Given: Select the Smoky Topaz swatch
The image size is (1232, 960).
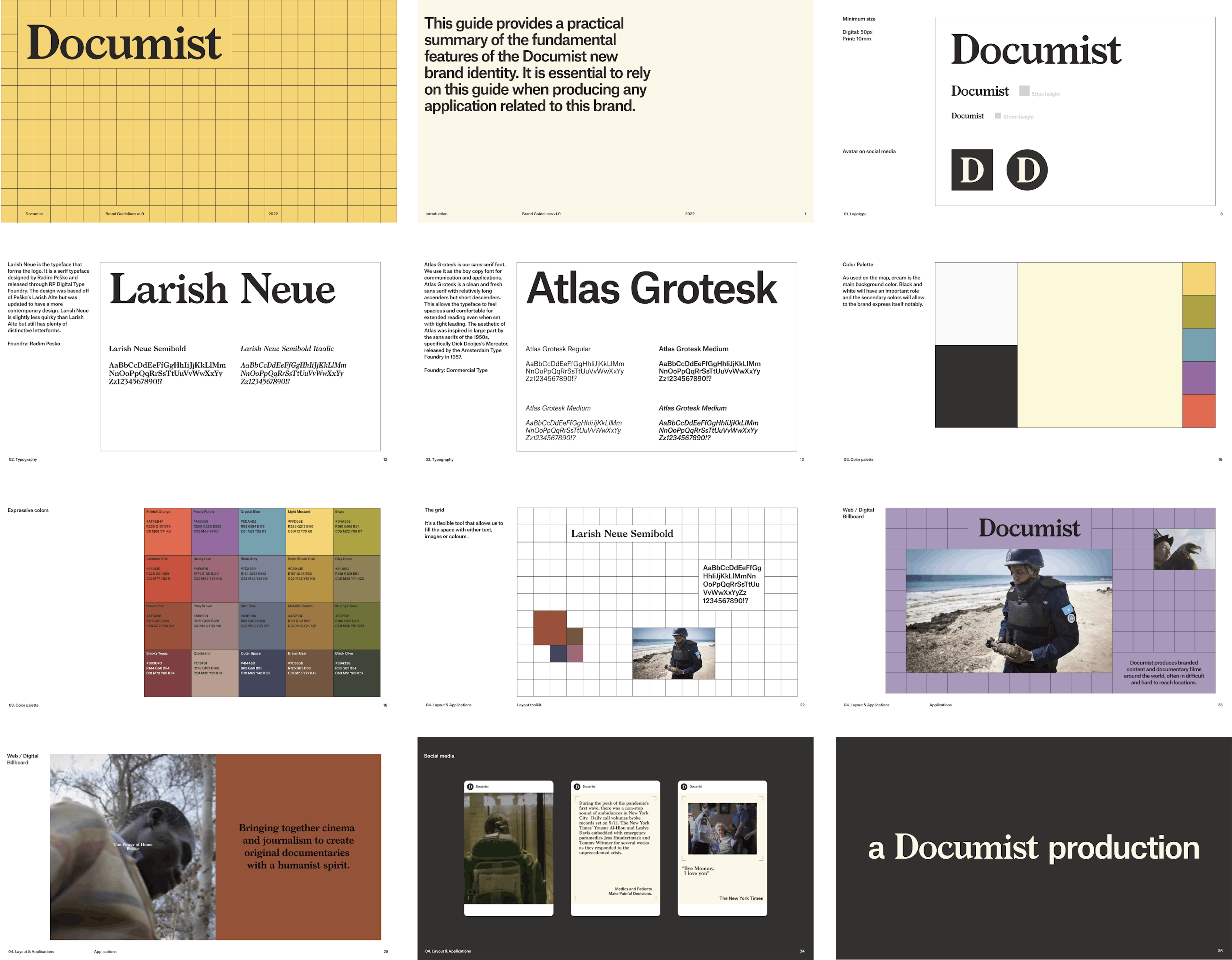Looking at the screenshot, I should click(167, 673).
